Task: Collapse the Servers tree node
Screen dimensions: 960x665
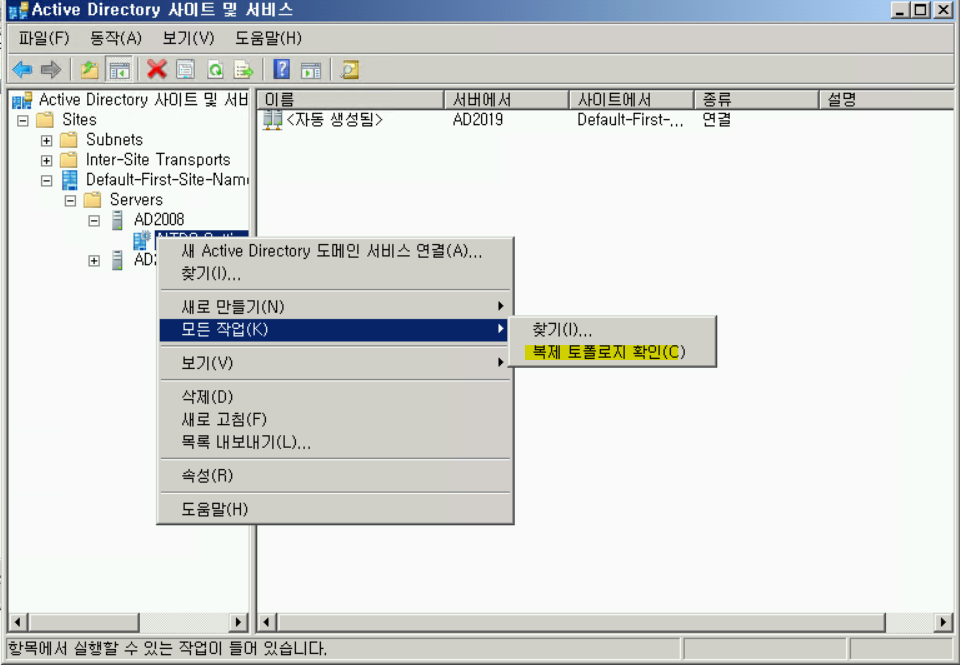Action: pos(70,201)
